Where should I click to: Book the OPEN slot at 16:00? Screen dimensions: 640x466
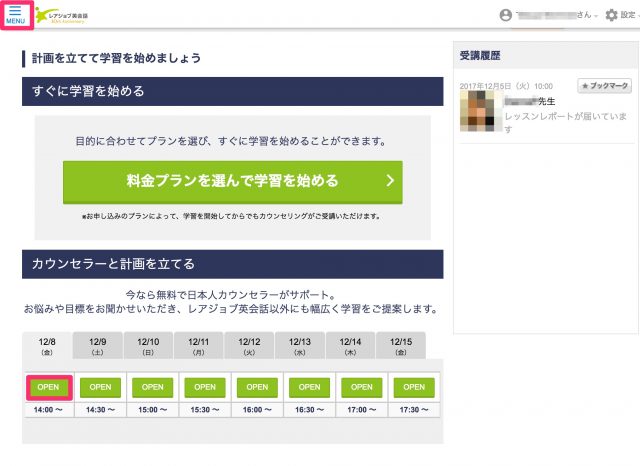257,387
